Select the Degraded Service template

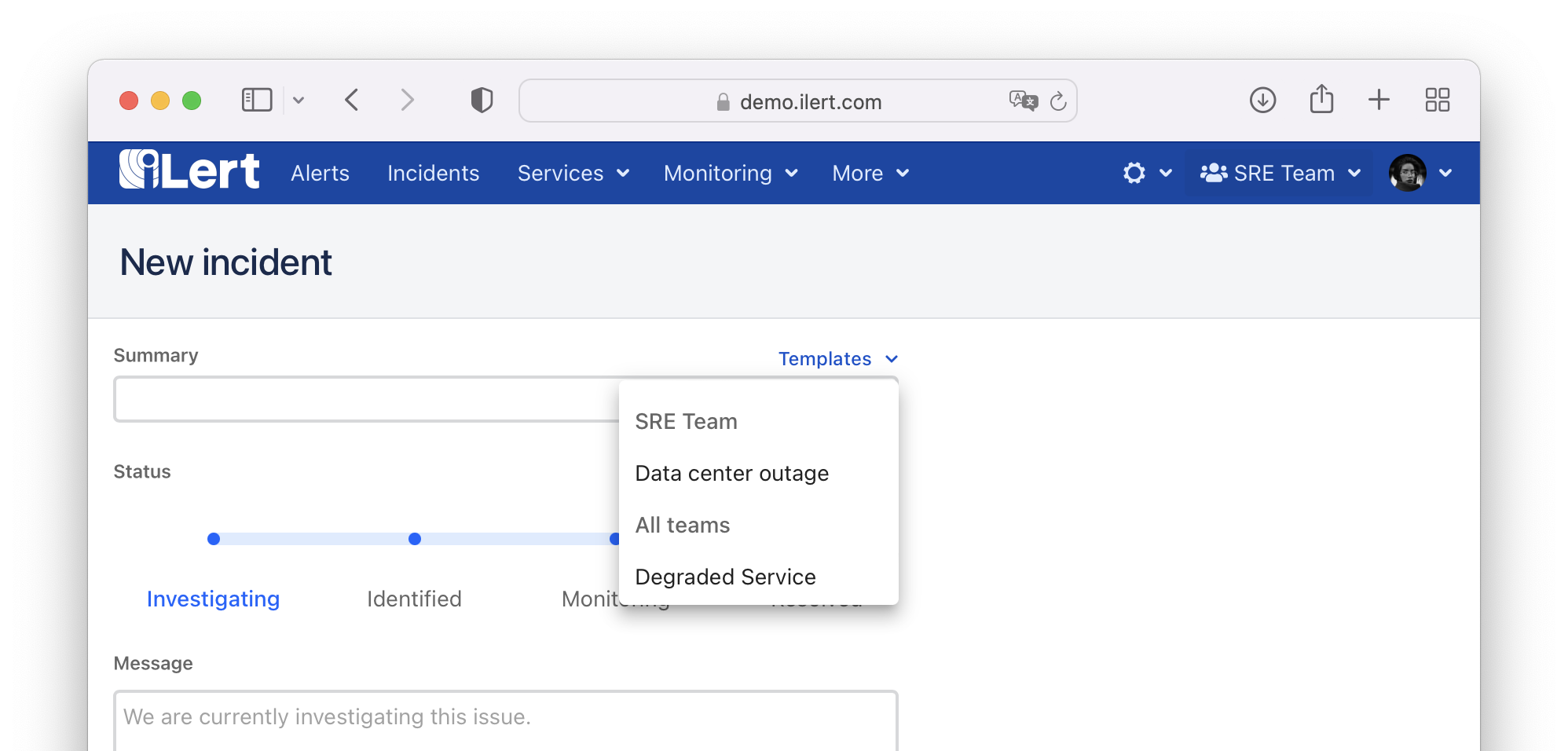pyautogui.click(x=725, y=576)
